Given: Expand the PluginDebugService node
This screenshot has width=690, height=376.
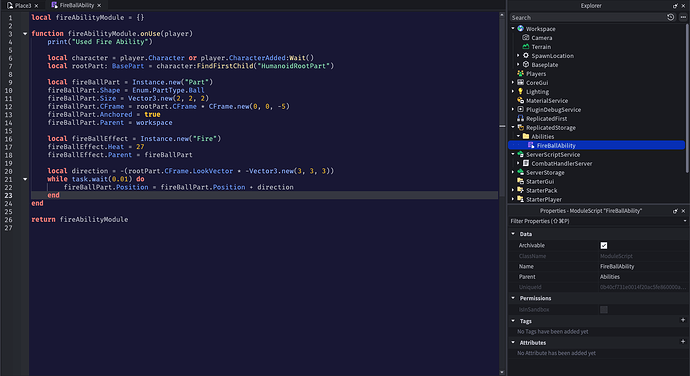Looking at the screenshot, I should click(513, 109).
